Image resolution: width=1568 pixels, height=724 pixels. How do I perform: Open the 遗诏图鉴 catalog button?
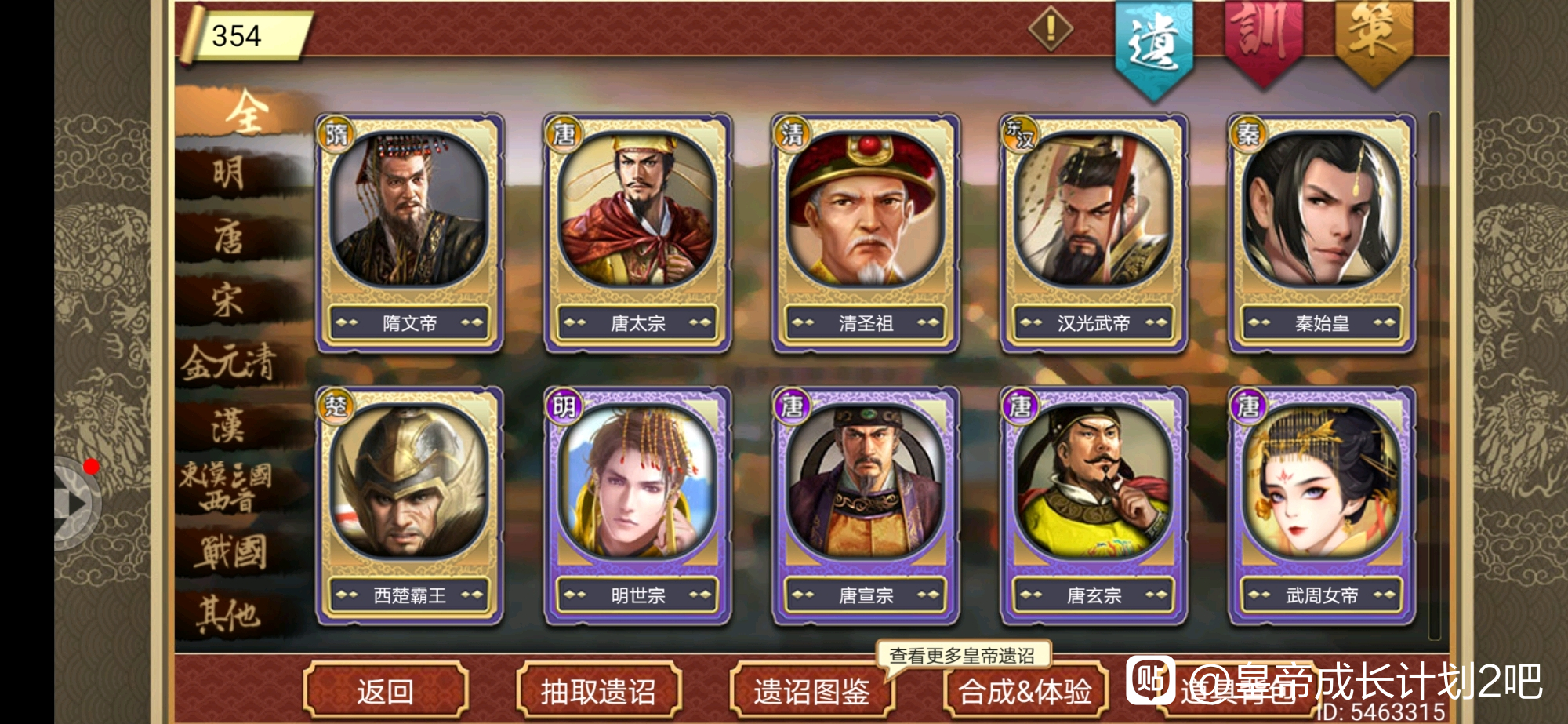[x=811, y=691]
